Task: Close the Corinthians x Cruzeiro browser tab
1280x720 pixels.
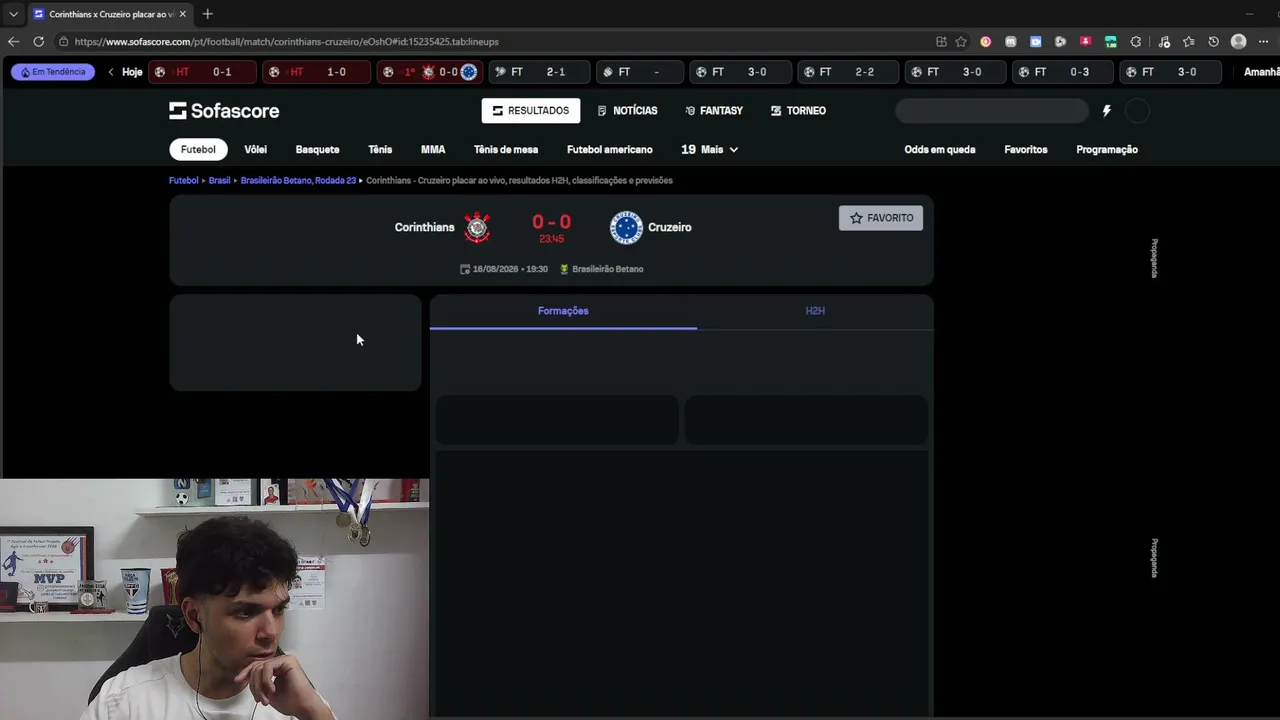Action: coord(182,14)
